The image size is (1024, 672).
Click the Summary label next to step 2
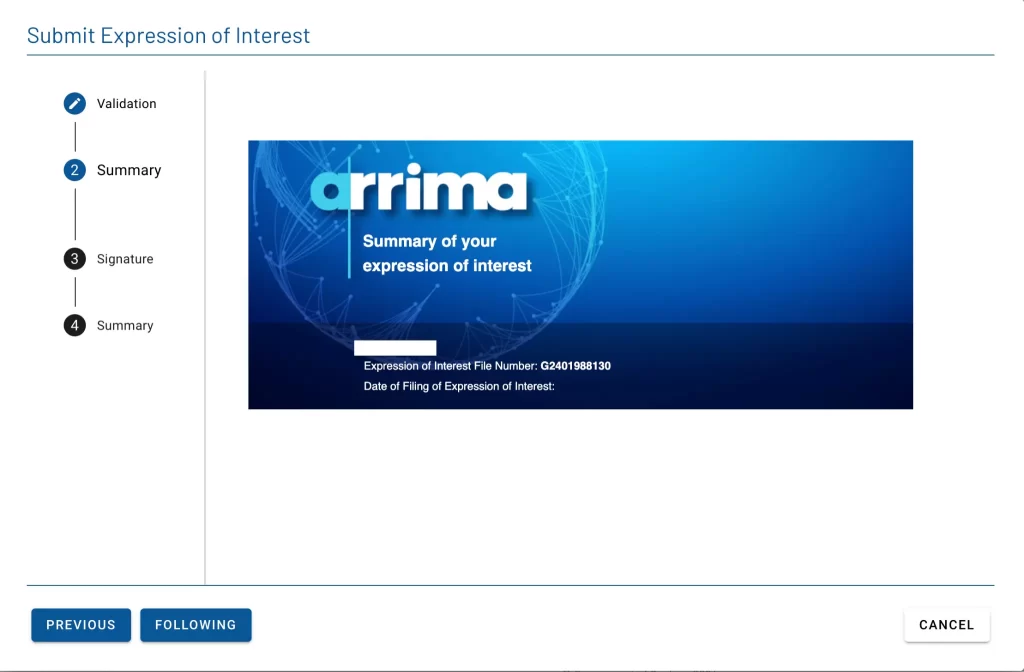[131, 170]
